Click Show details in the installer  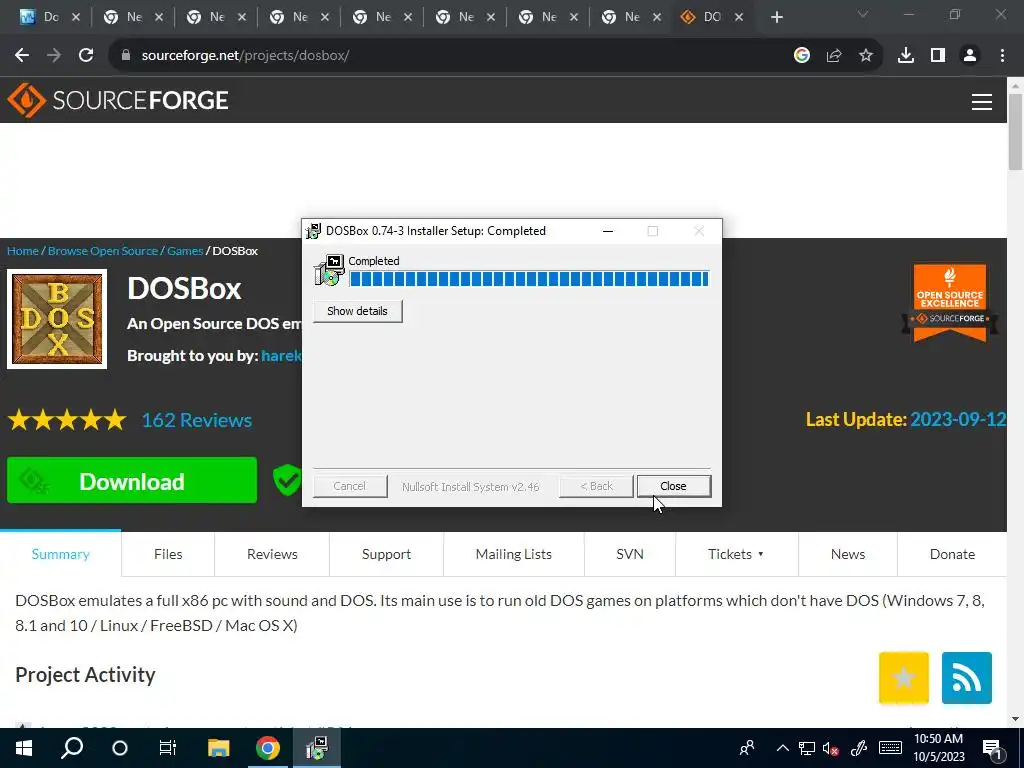click(357, 311)
